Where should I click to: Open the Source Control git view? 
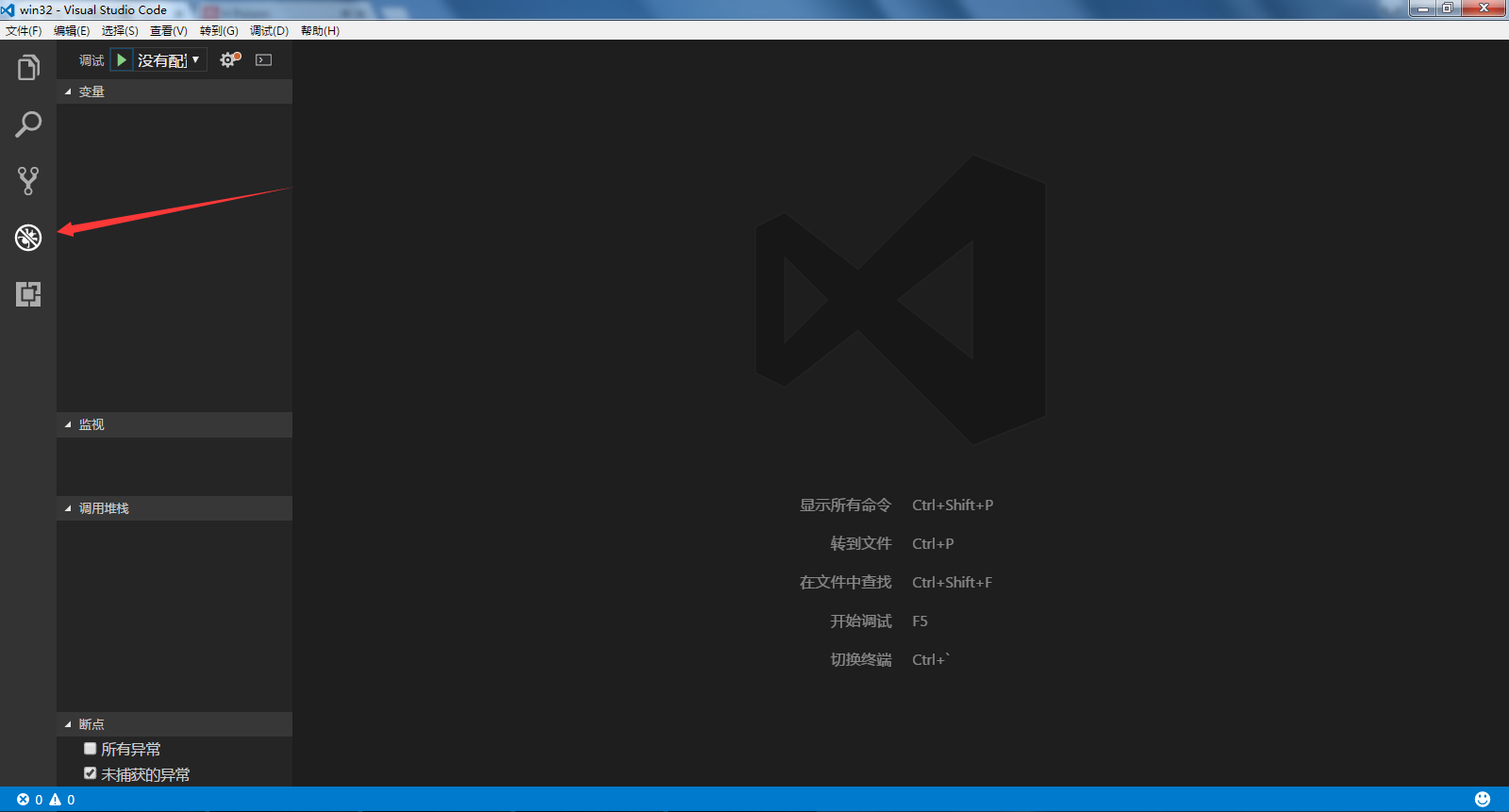click(x=28, y=181)
